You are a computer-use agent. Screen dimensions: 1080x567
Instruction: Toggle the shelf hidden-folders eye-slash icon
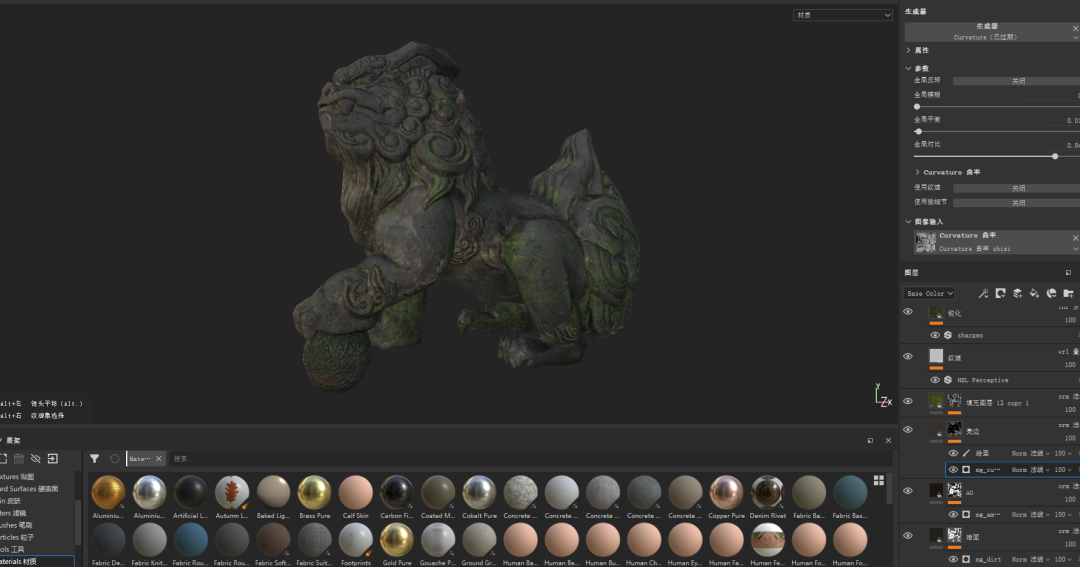pos(36,459)
